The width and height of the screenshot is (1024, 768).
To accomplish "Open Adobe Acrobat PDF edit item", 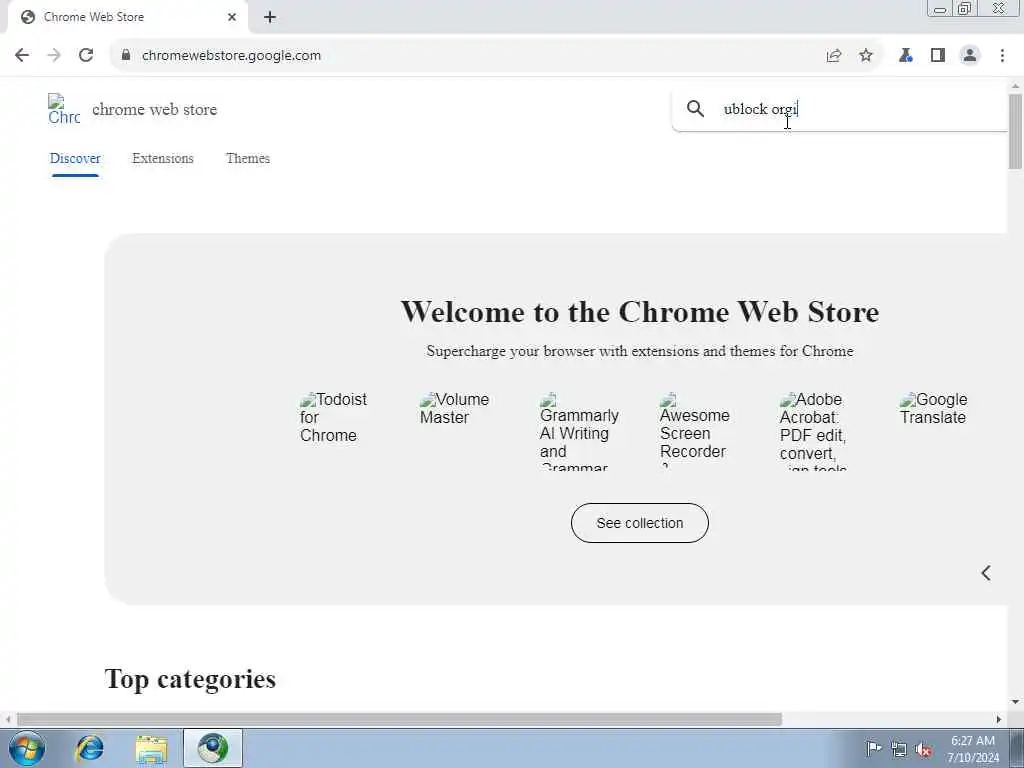I will pos(813,431).
